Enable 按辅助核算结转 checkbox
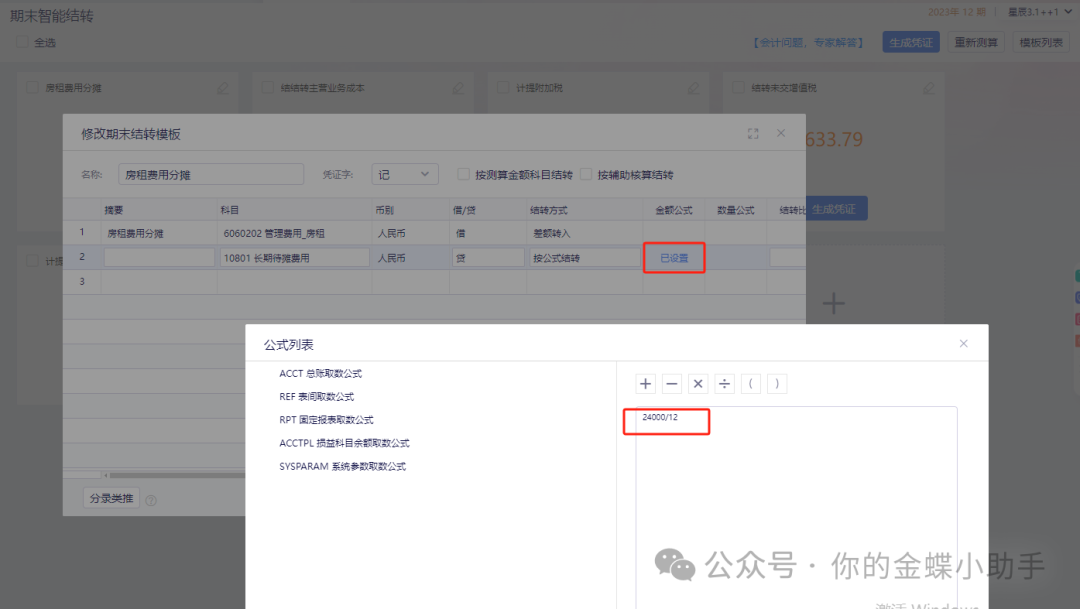The width and height of the screenshot is (1080, 609). [587, 174]
